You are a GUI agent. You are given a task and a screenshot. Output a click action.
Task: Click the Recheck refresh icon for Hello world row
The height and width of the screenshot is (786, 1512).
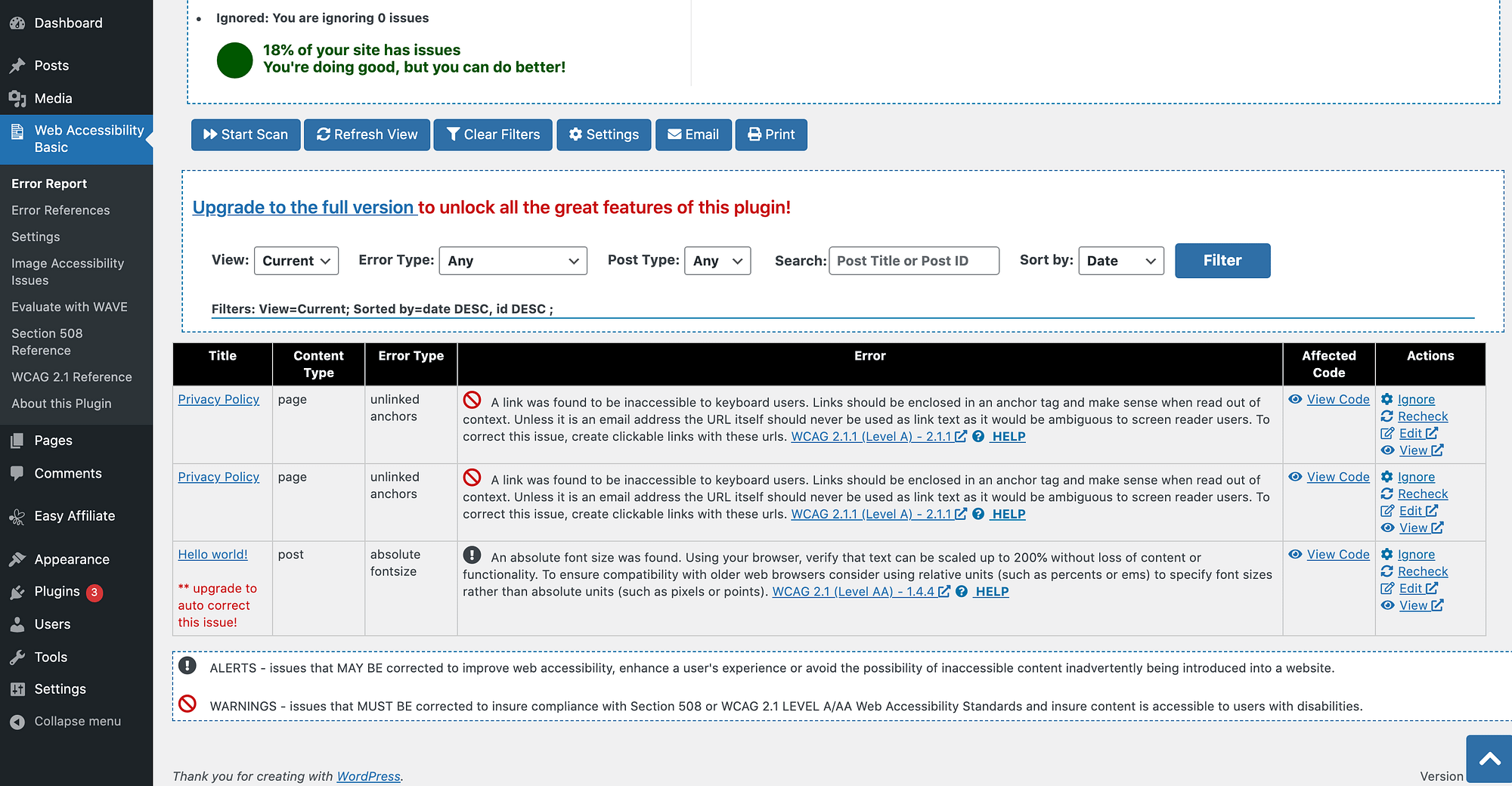(x=1388, y=571)
